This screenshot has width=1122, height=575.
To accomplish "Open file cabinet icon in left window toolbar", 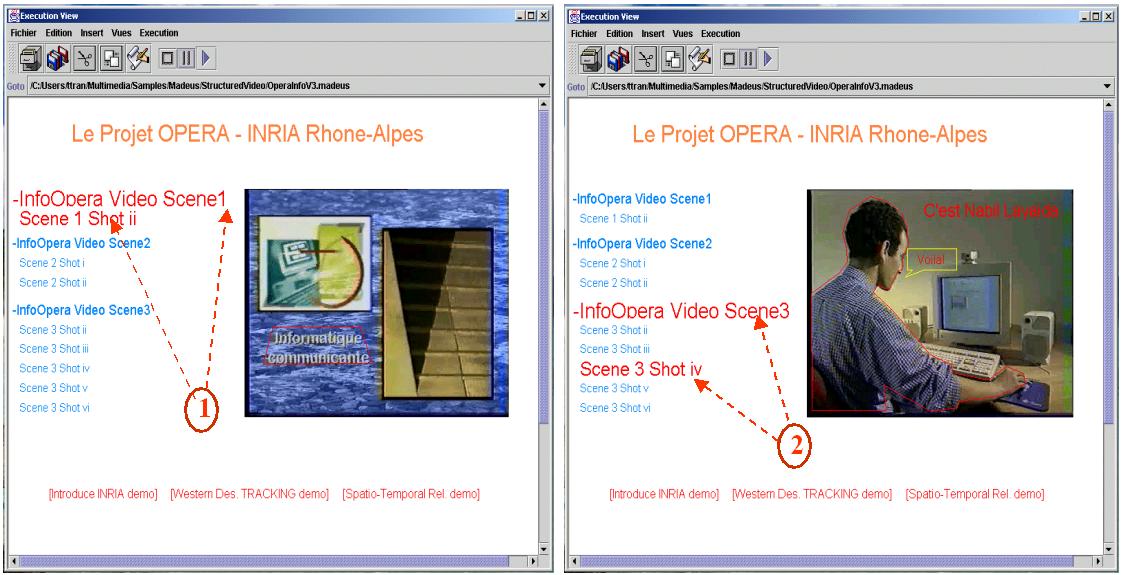I will point(31,58).
